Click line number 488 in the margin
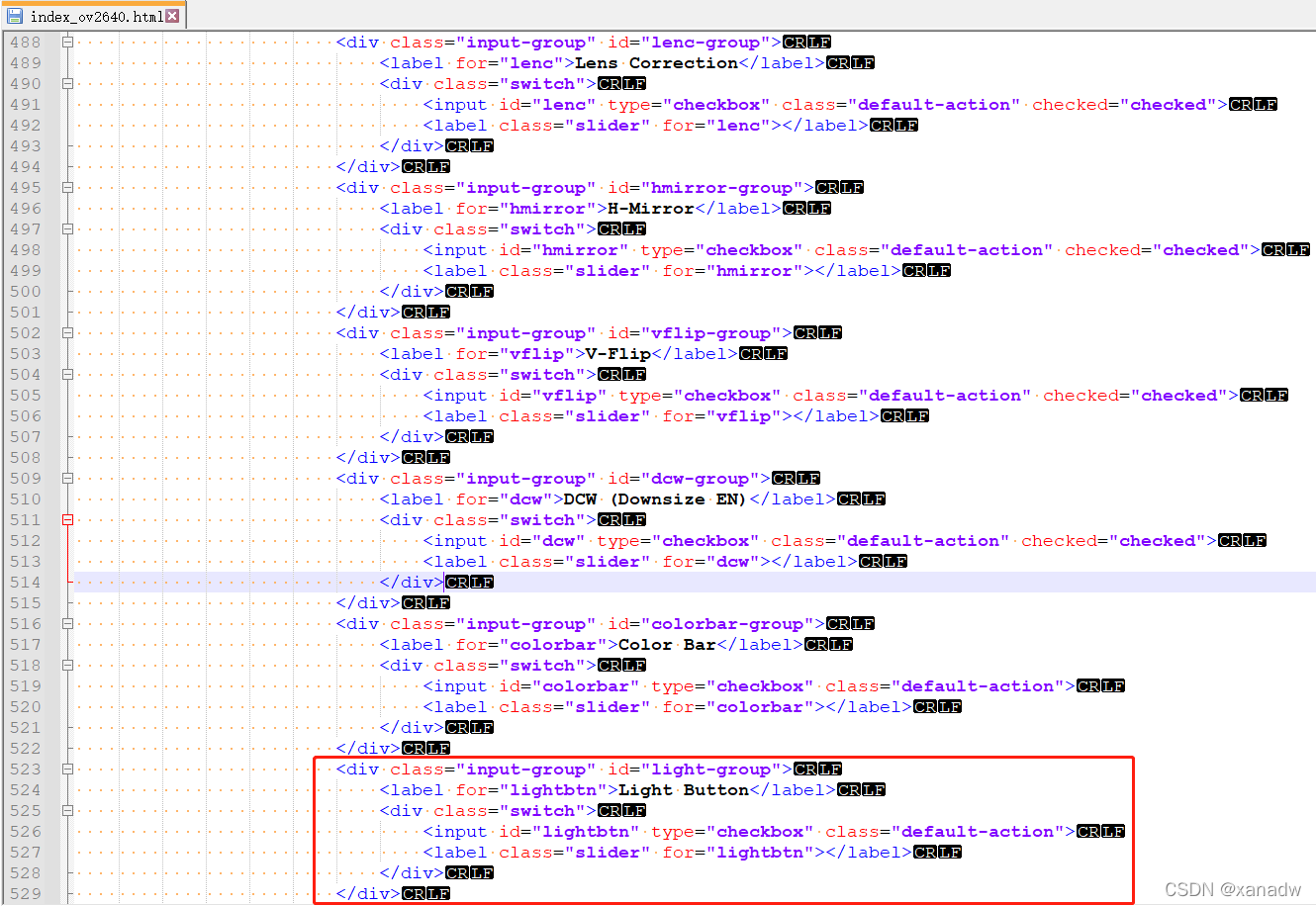This screenshot has height=906, width=1316. coord(26,43)
